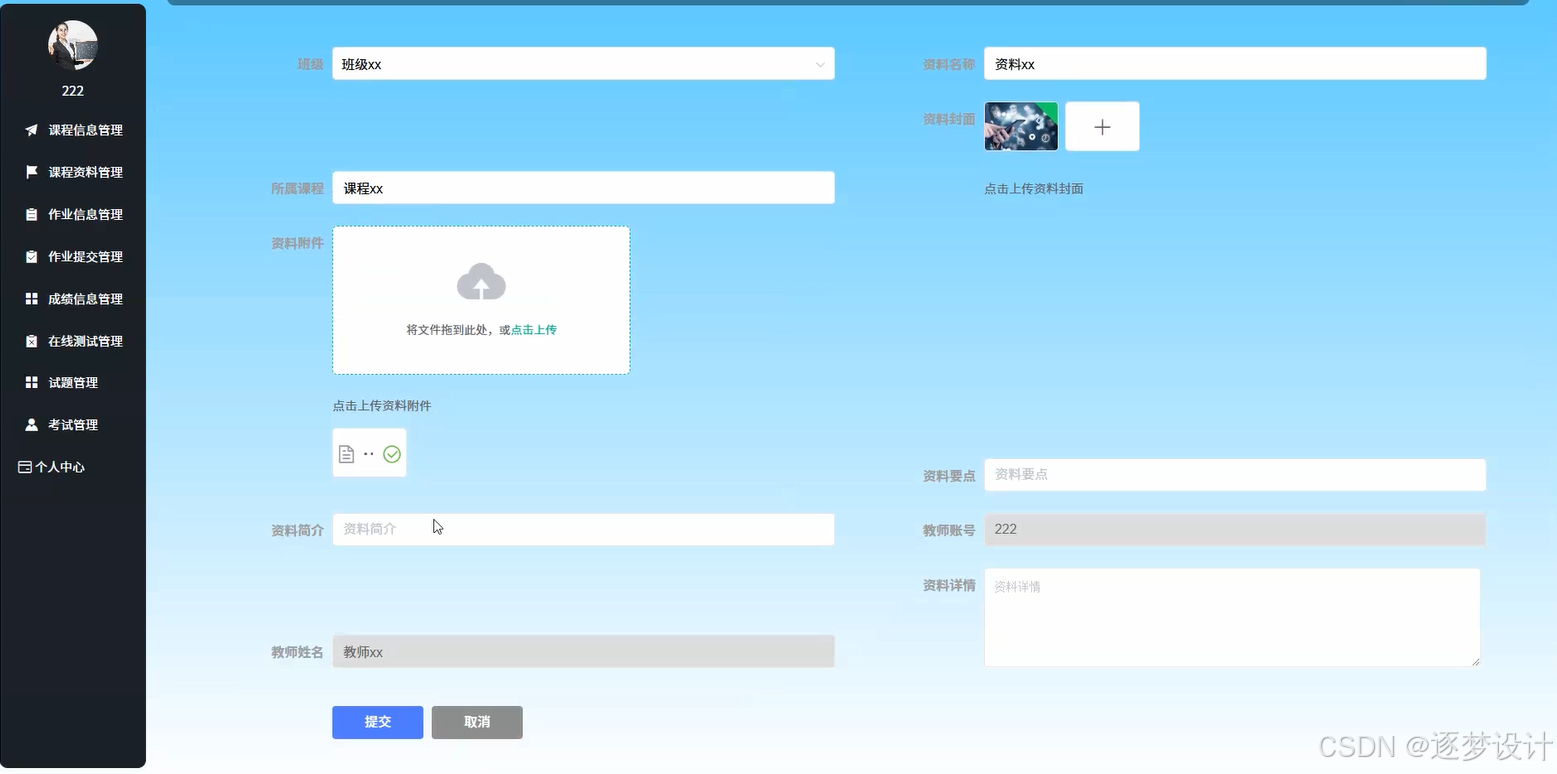Click the 取消 button
1557x774 pixels.
coord(477,722)
